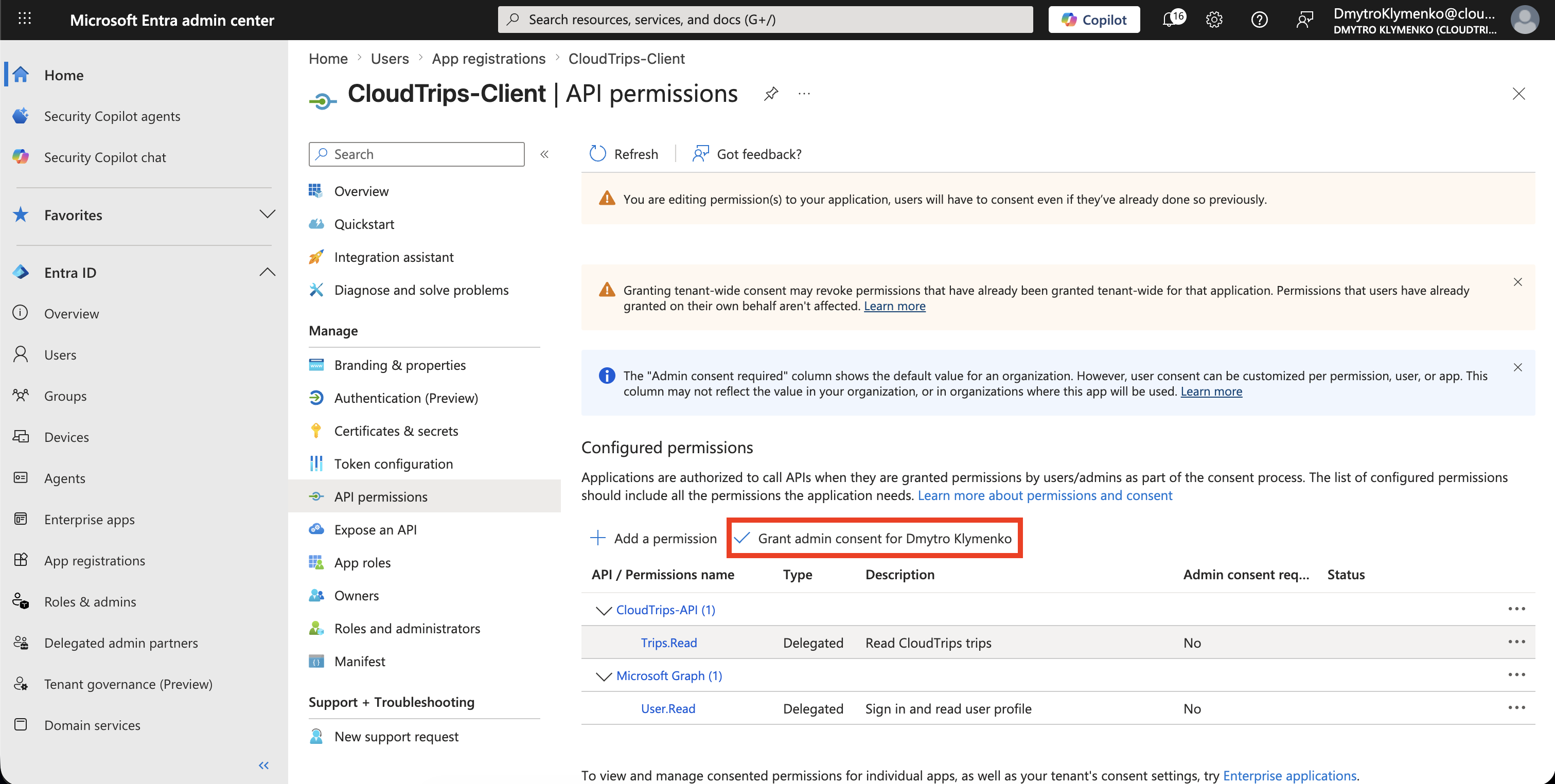The height and width of the screenshot is (784, 1555).
Task: Collapse the CloudTrips-API permission group
Action: point(603,610)
